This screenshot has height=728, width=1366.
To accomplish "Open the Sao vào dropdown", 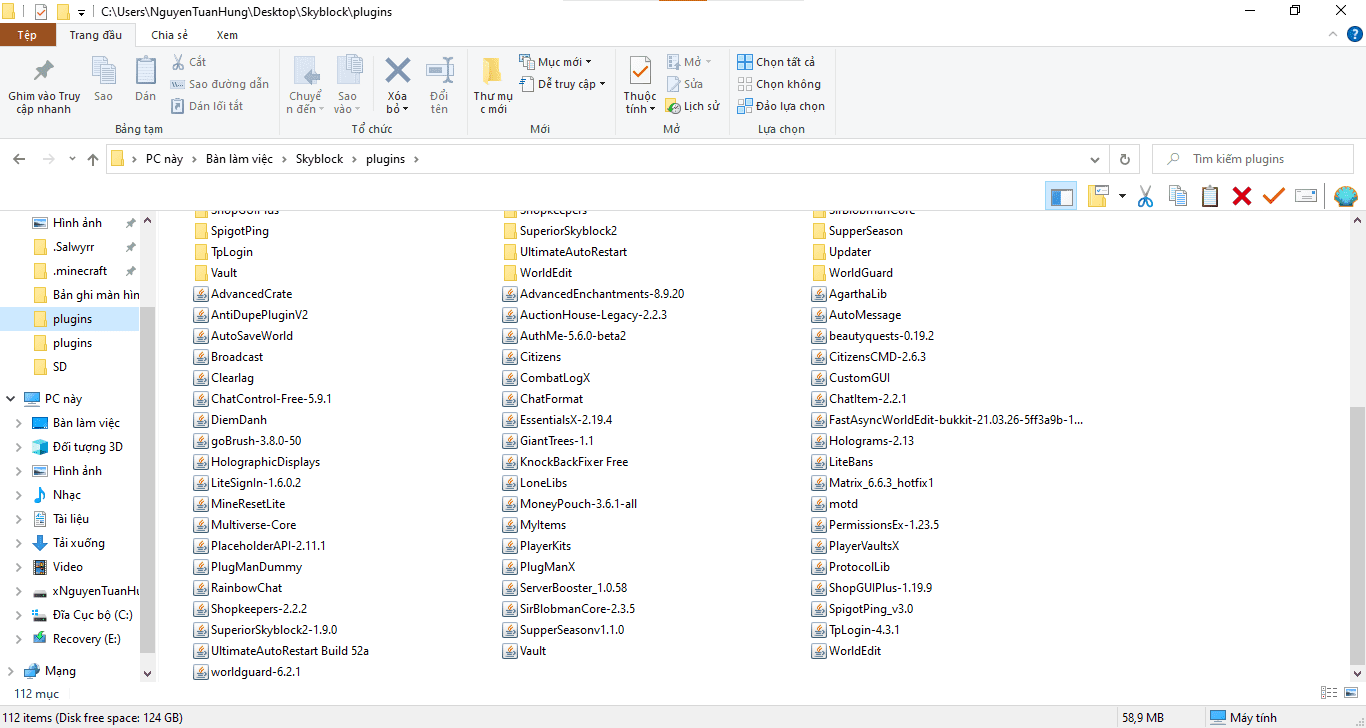I will 348,85.
